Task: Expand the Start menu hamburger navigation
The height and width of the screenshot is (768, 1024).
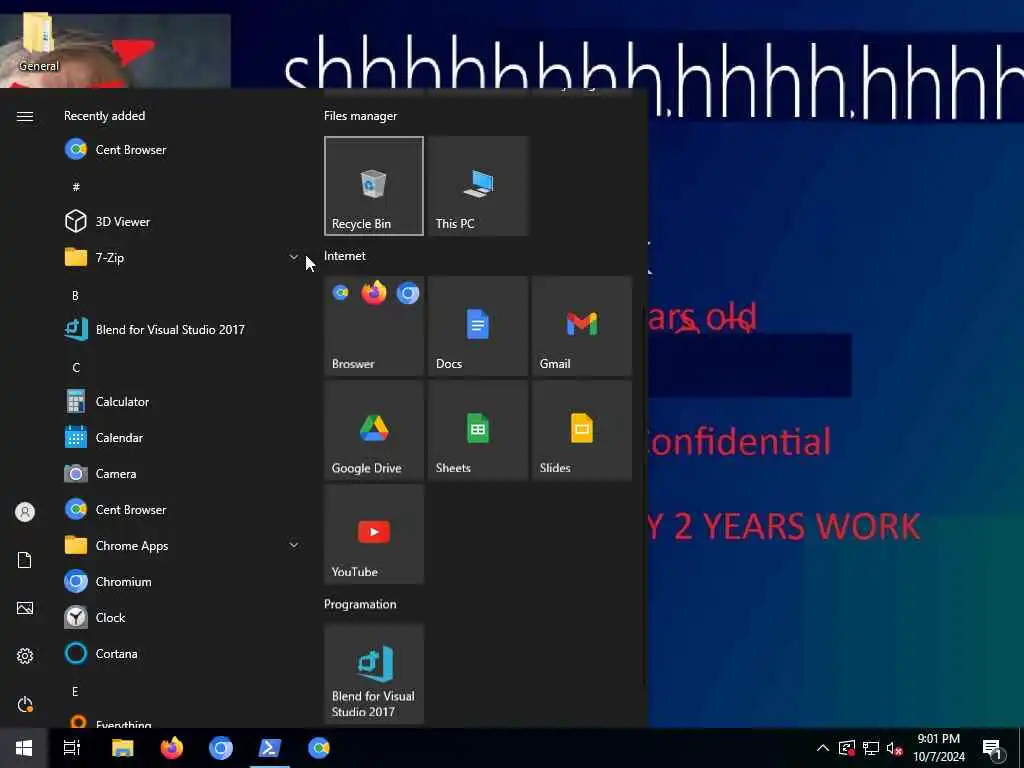Action: pyautogui.click(x=25, y=116)
